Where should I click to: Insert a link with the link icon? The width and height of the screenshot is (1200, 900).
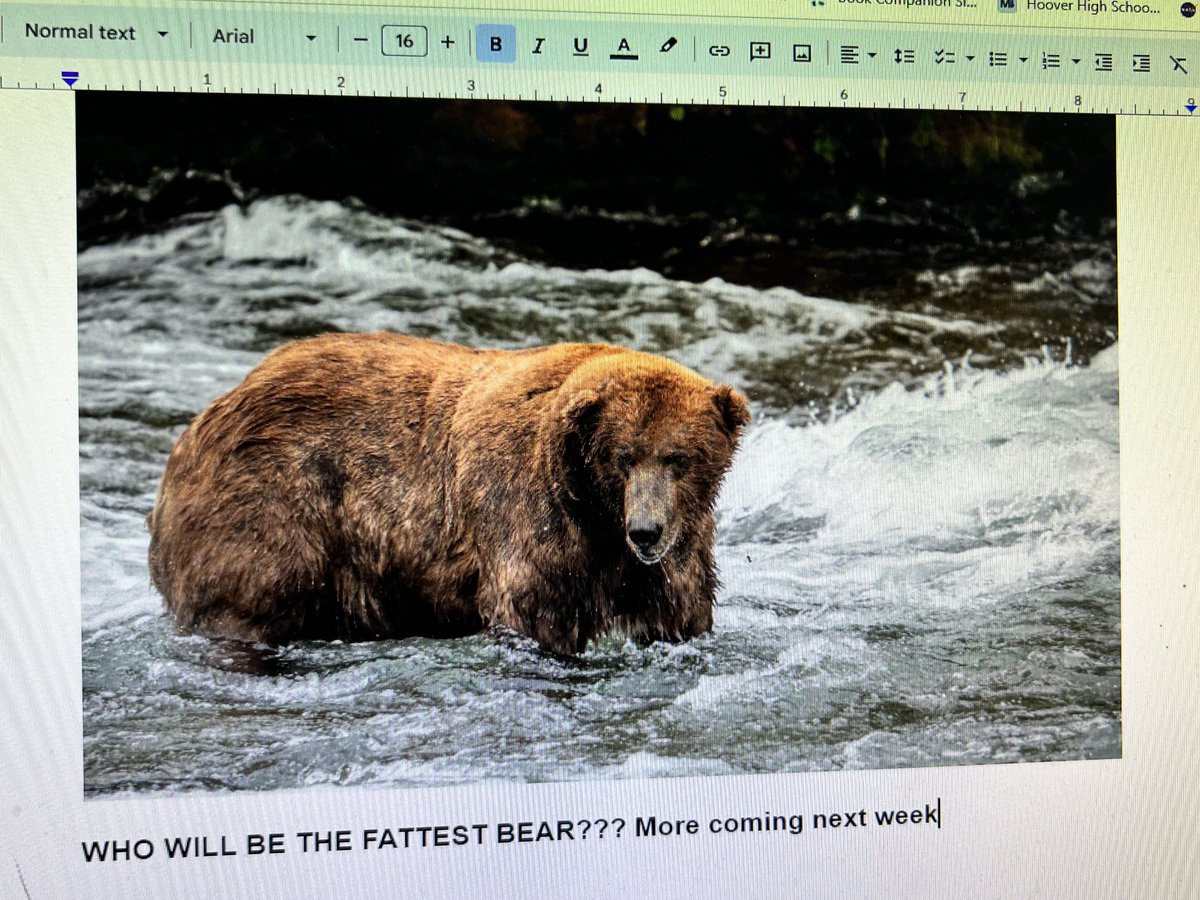tap(719, 51)
